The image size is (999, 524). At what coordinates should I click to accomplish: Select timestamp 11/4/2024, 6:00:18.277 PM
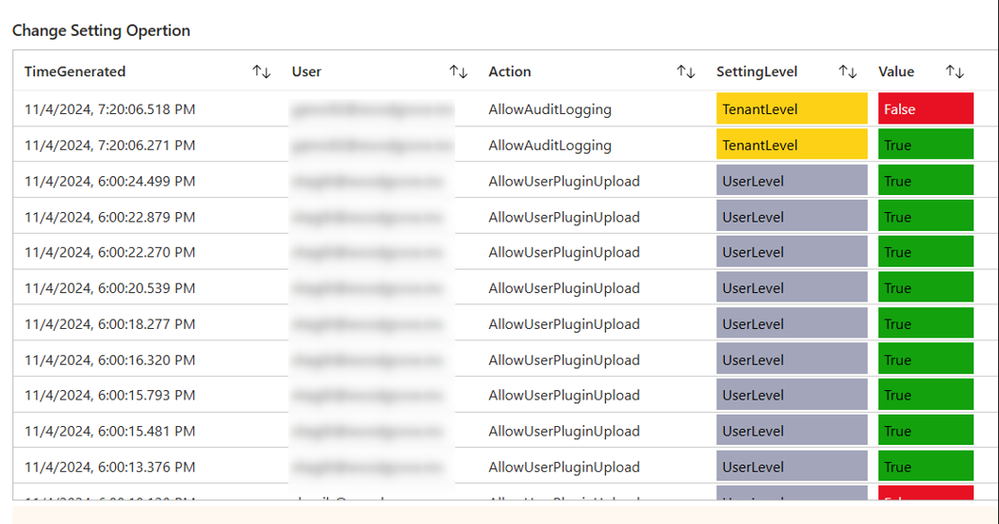pos(110,324)
